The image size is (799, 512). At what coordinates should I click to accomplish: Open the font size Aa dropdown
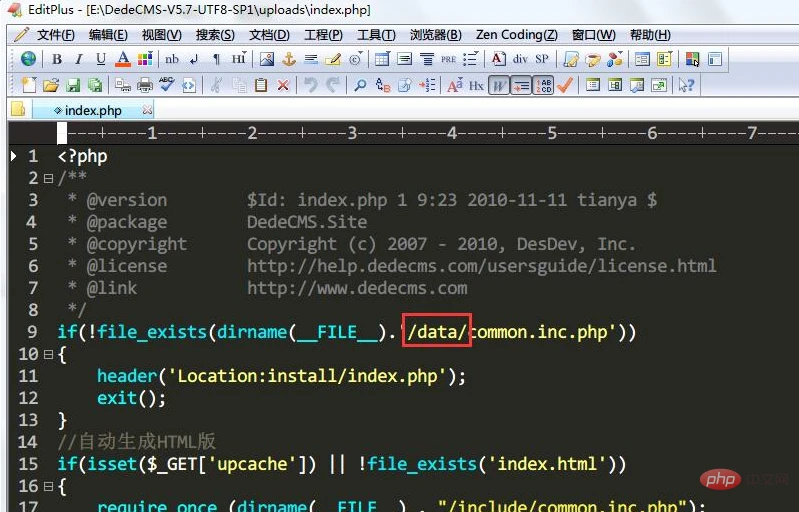coord(455,85)
